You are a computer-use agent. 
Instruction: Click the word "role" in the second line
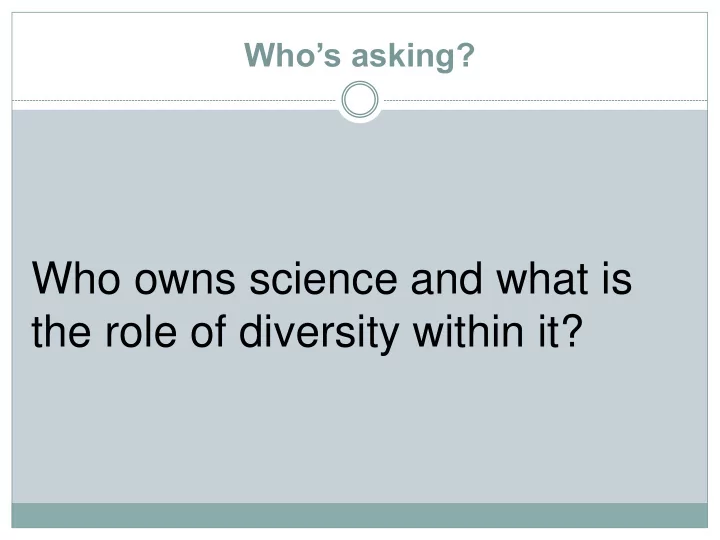(x=141, y=332)
